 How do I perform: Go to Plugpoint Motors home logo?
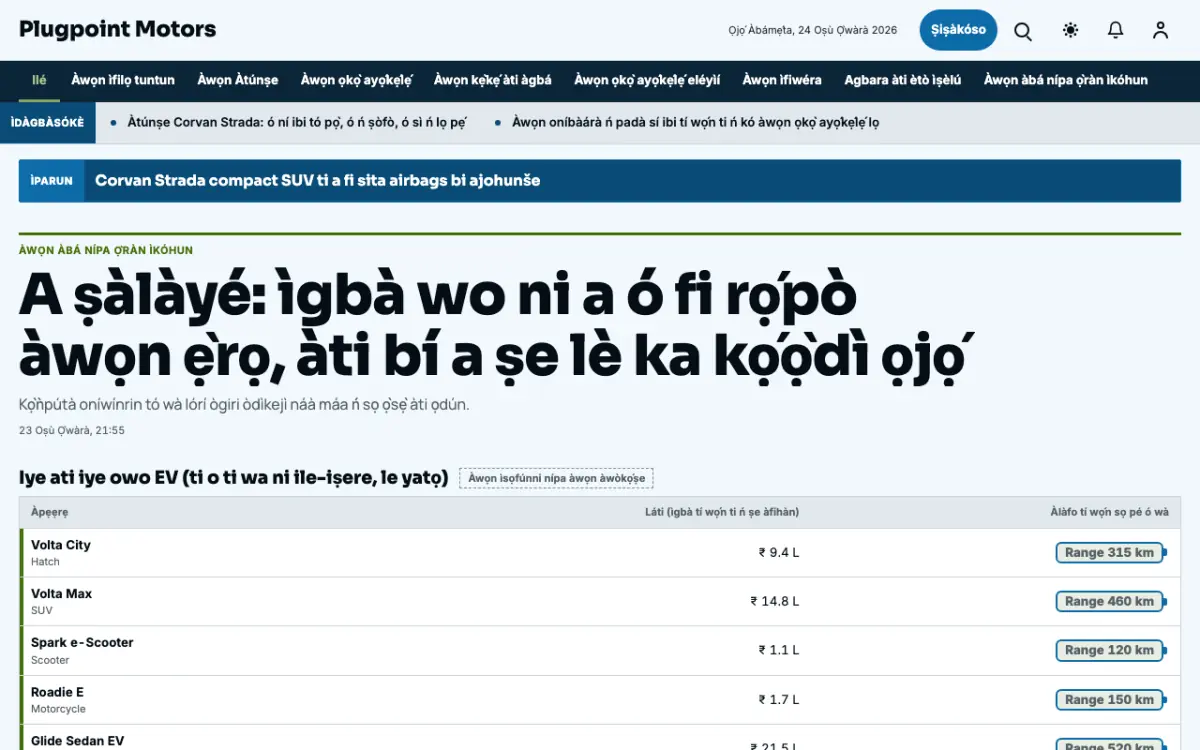click(x=118, y=29)
